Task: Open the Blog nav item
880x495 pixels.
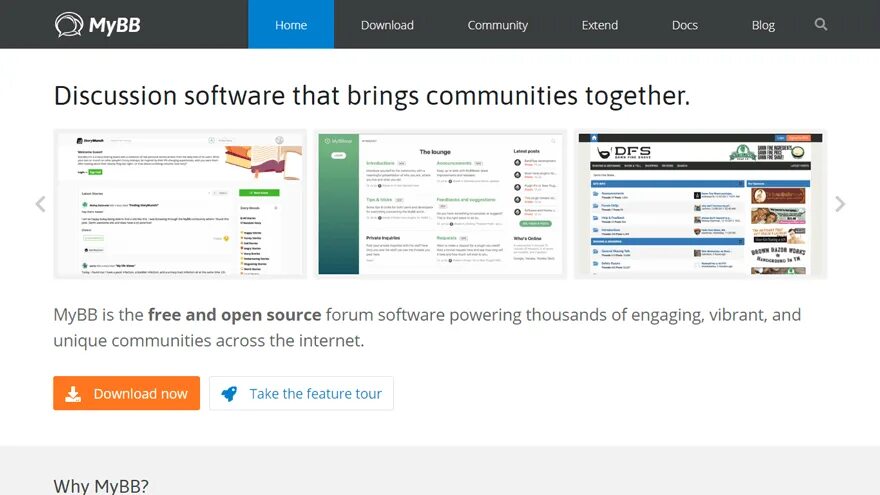Action: (763, 25)
